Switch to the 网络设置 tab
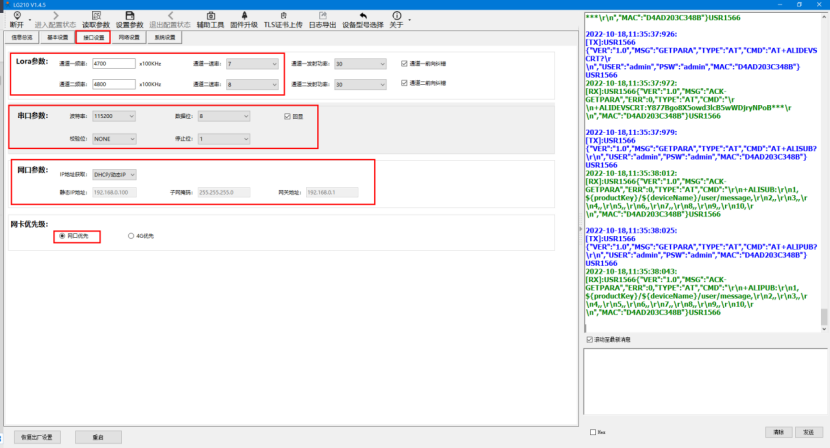 tap(129, 38)
